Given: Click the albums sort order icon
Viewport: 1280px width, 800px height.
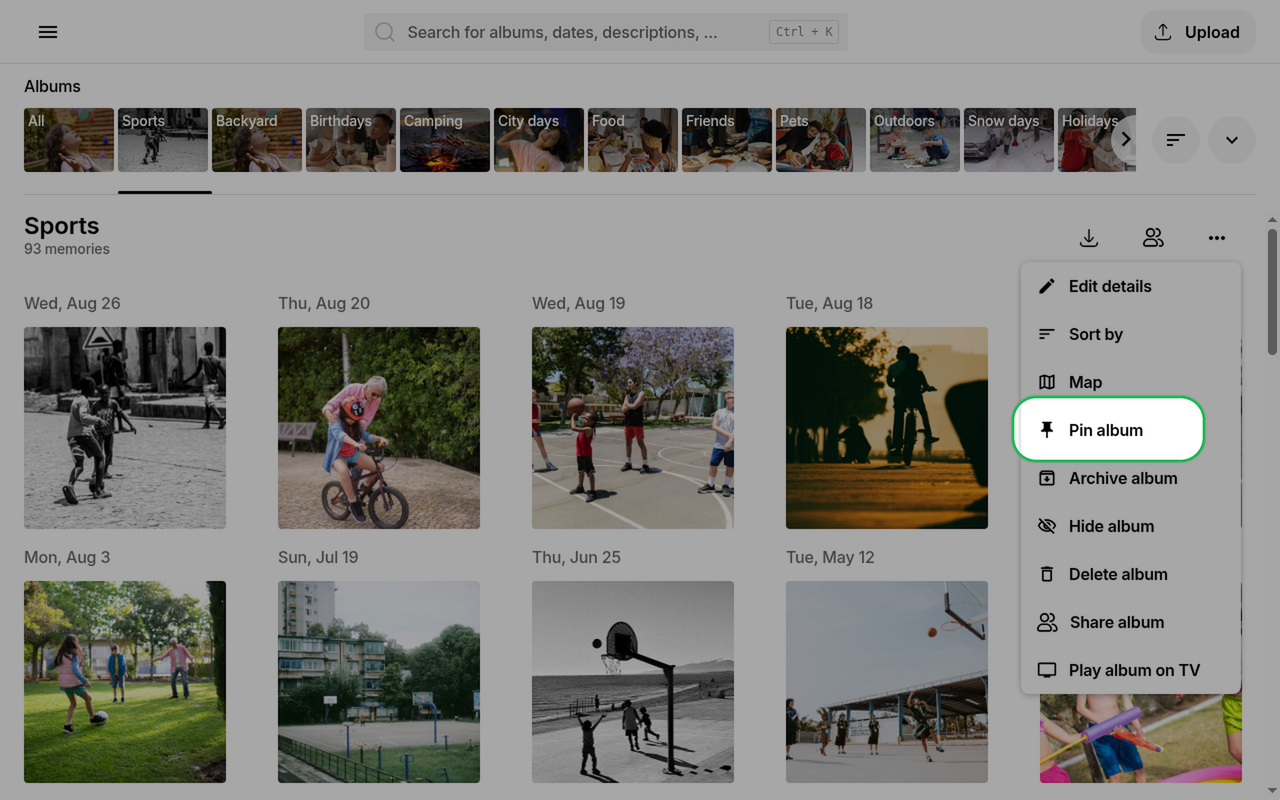Looking at the screenshot, I should point(1176,140).
